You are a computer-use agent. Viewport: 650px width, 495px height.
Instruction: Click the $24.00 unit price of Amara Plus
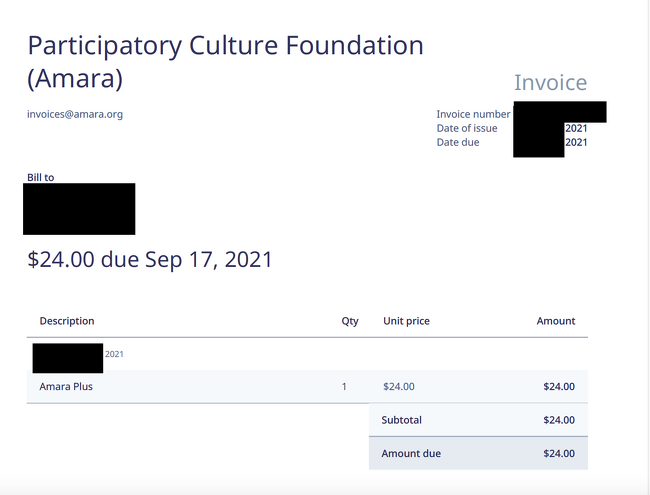pyautogui.click(x=399, y=386)
